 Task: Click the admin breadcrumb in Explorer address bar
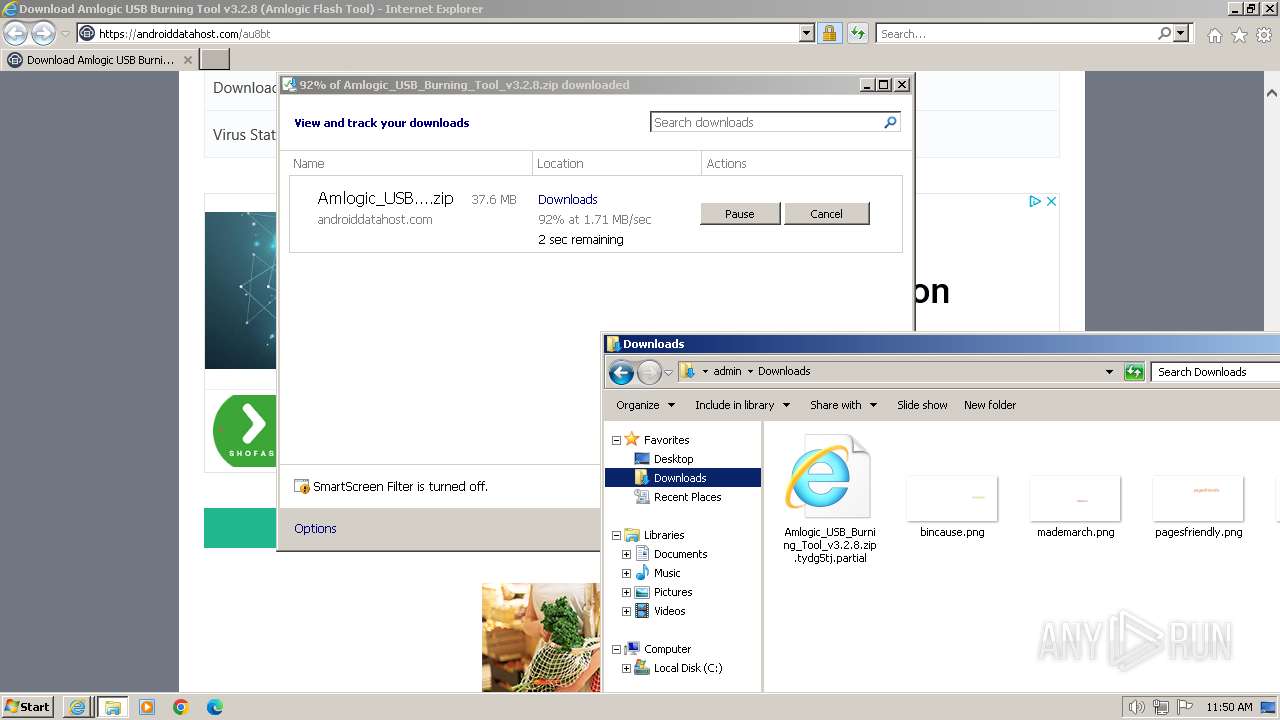tap(727, 371)
